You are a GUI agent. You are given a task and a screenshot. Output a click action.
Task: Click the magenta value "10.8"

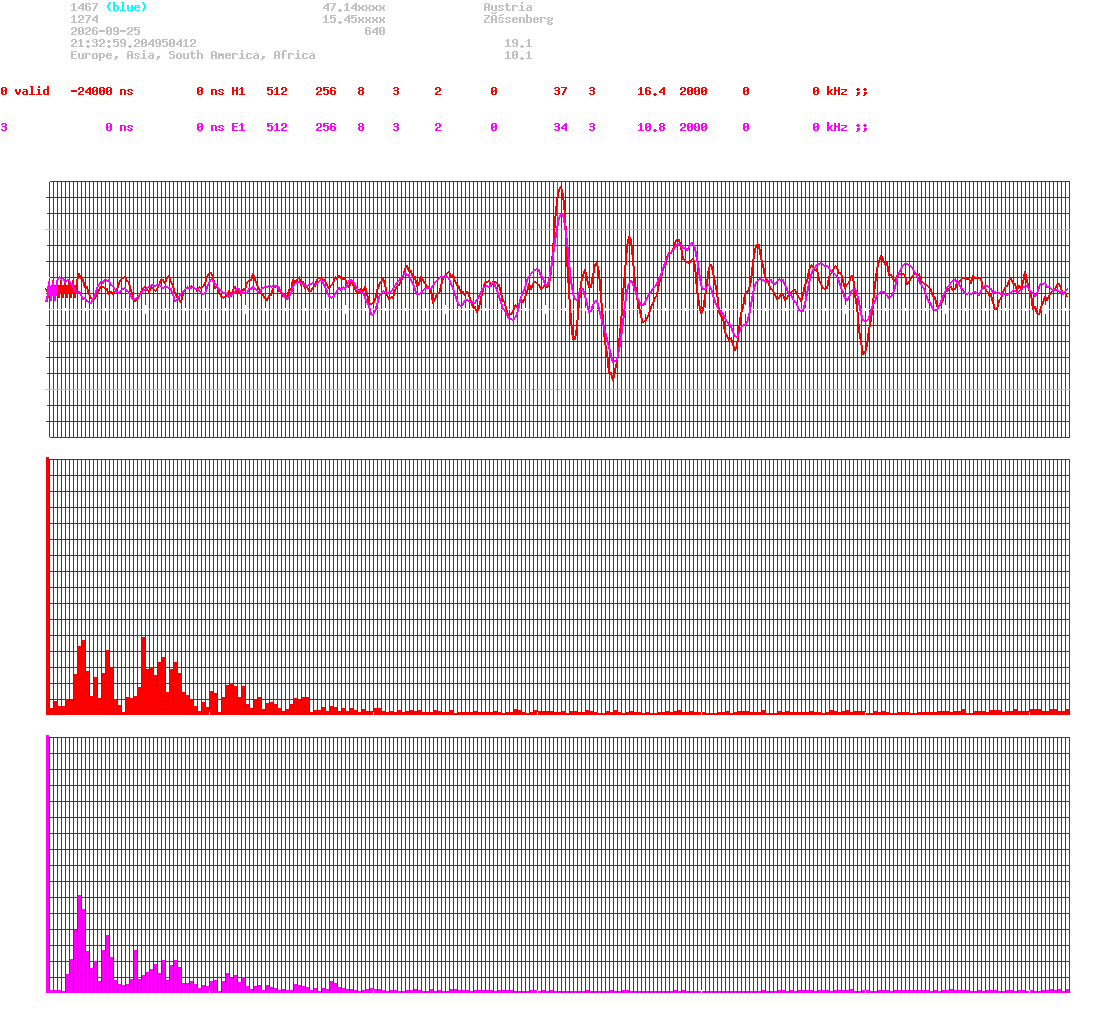pyautogui.click(x=651, y=127)
